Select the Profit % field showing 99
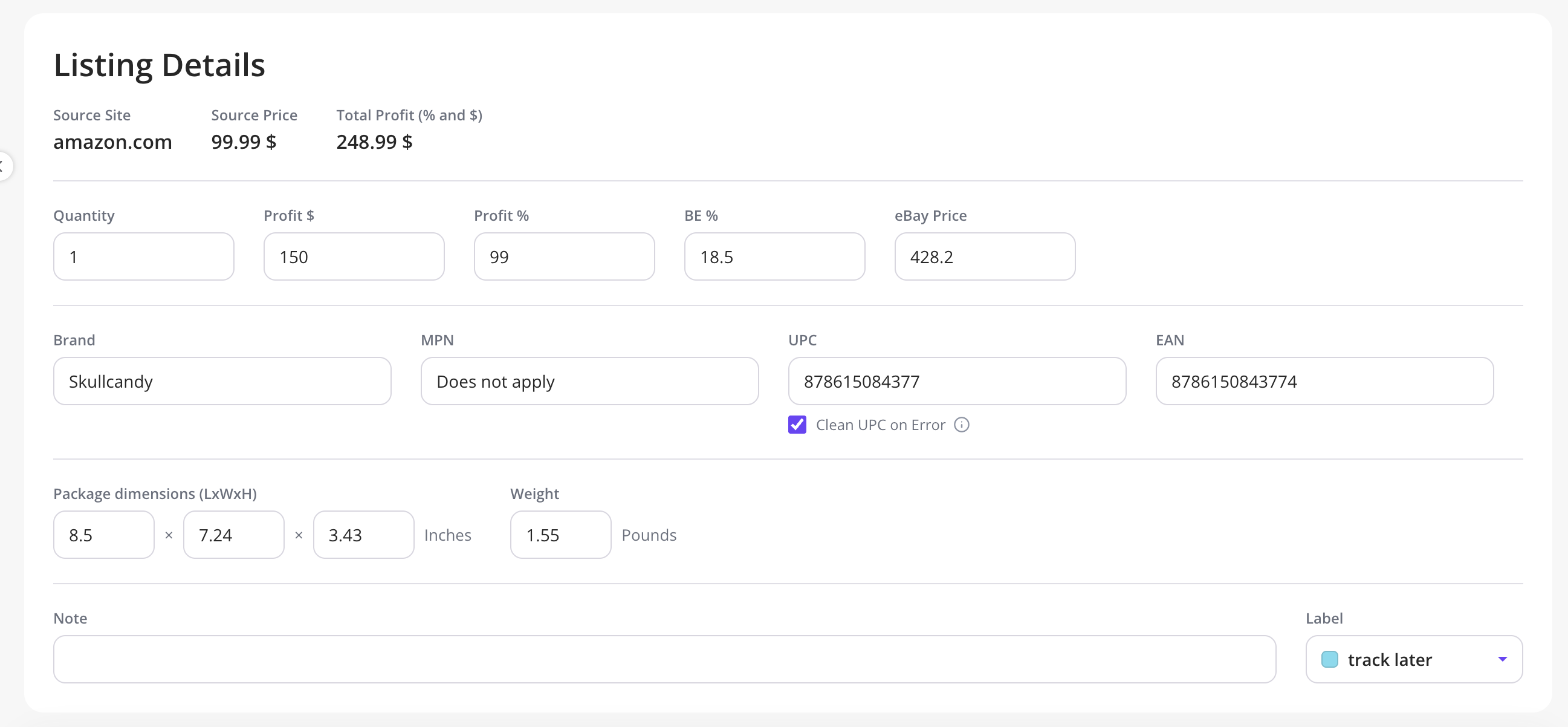This screenshot has height=727, width=1568. pos(564,256)
